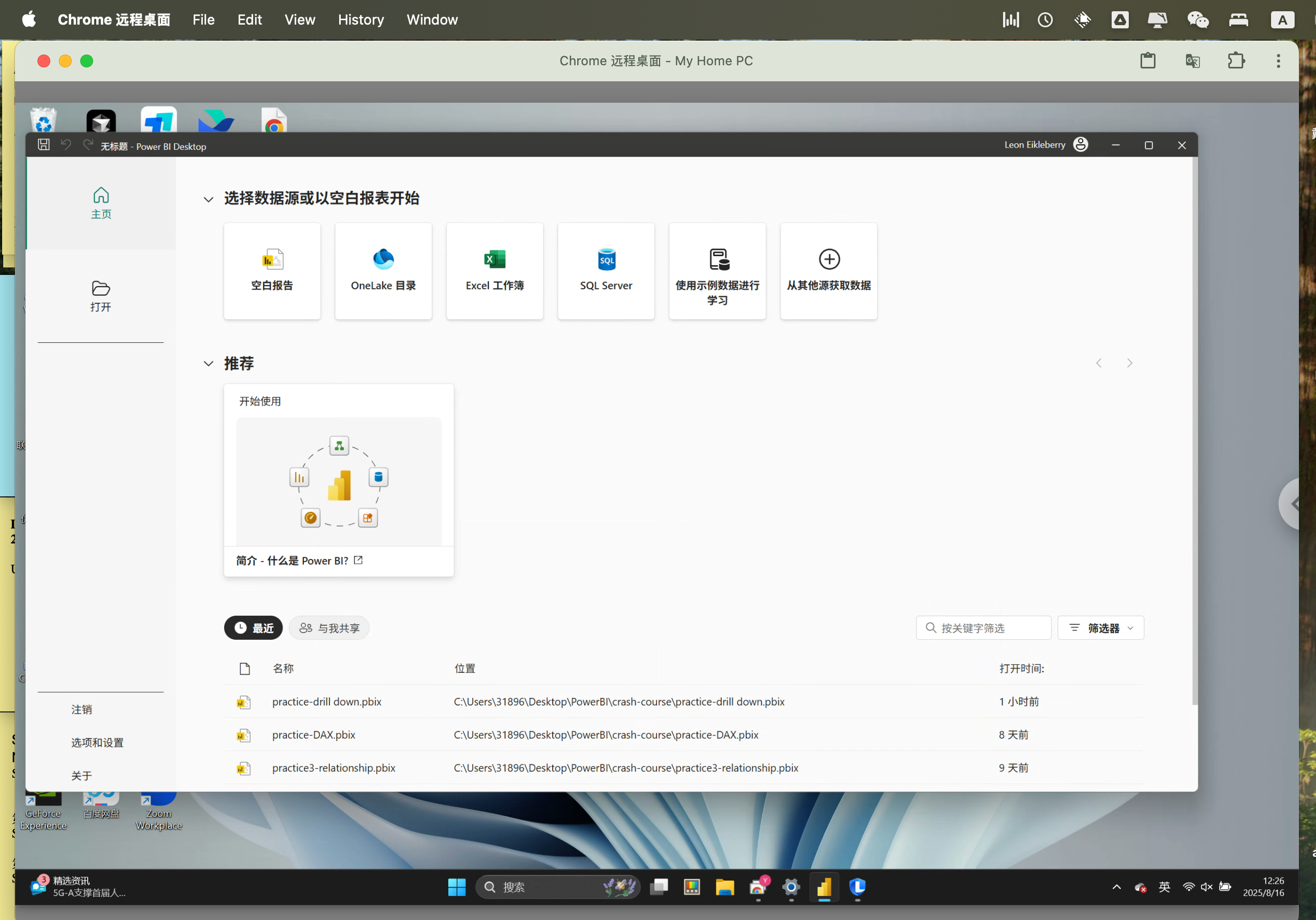The width and height of the screenshot is (1316, 920).
Task: Click 注销 sign out in sidebar
Action: click(81, 710)
